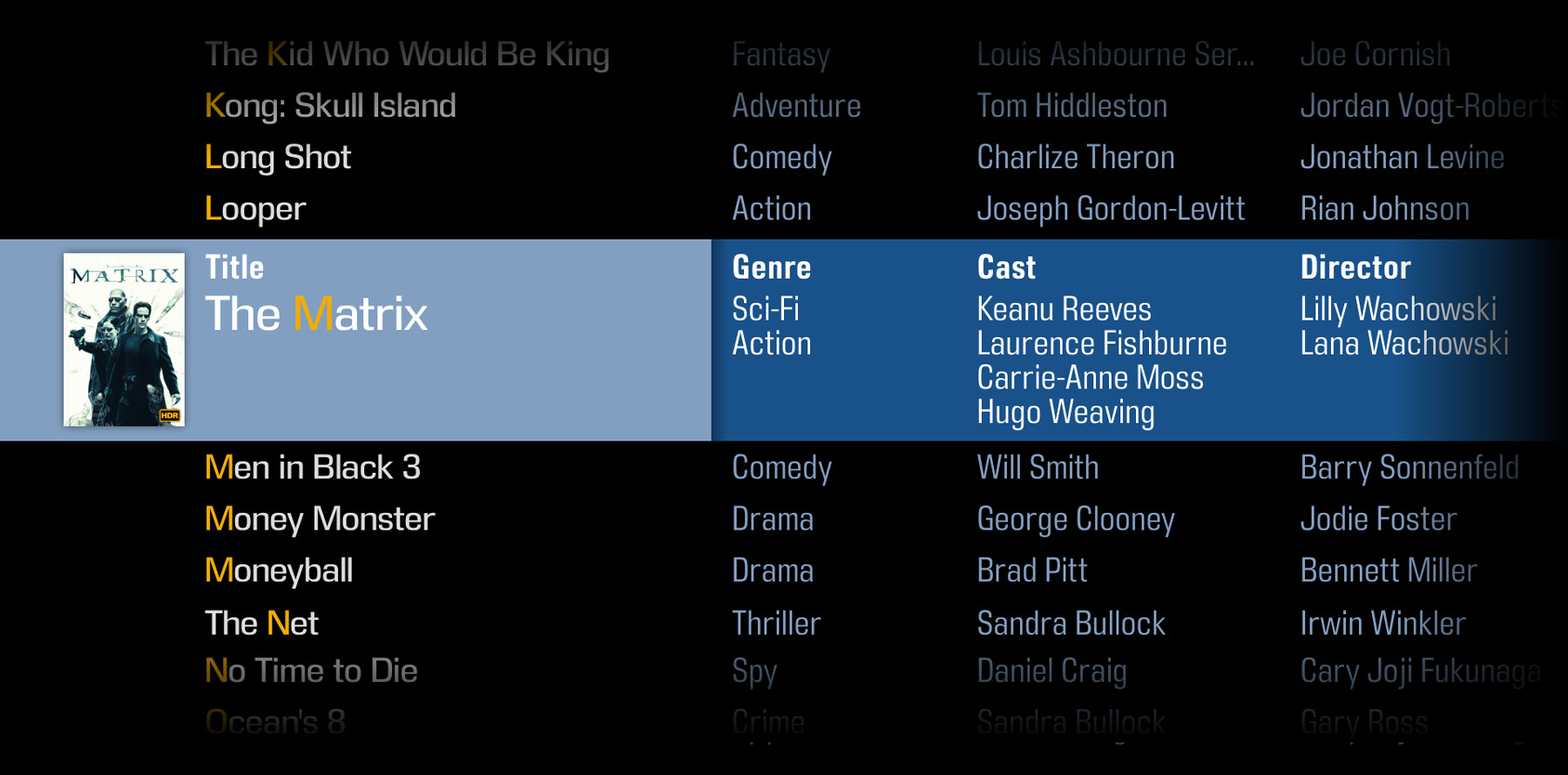Open the Moneyball entry
The height and width of the screenshot is (775, 1568).
279,570
